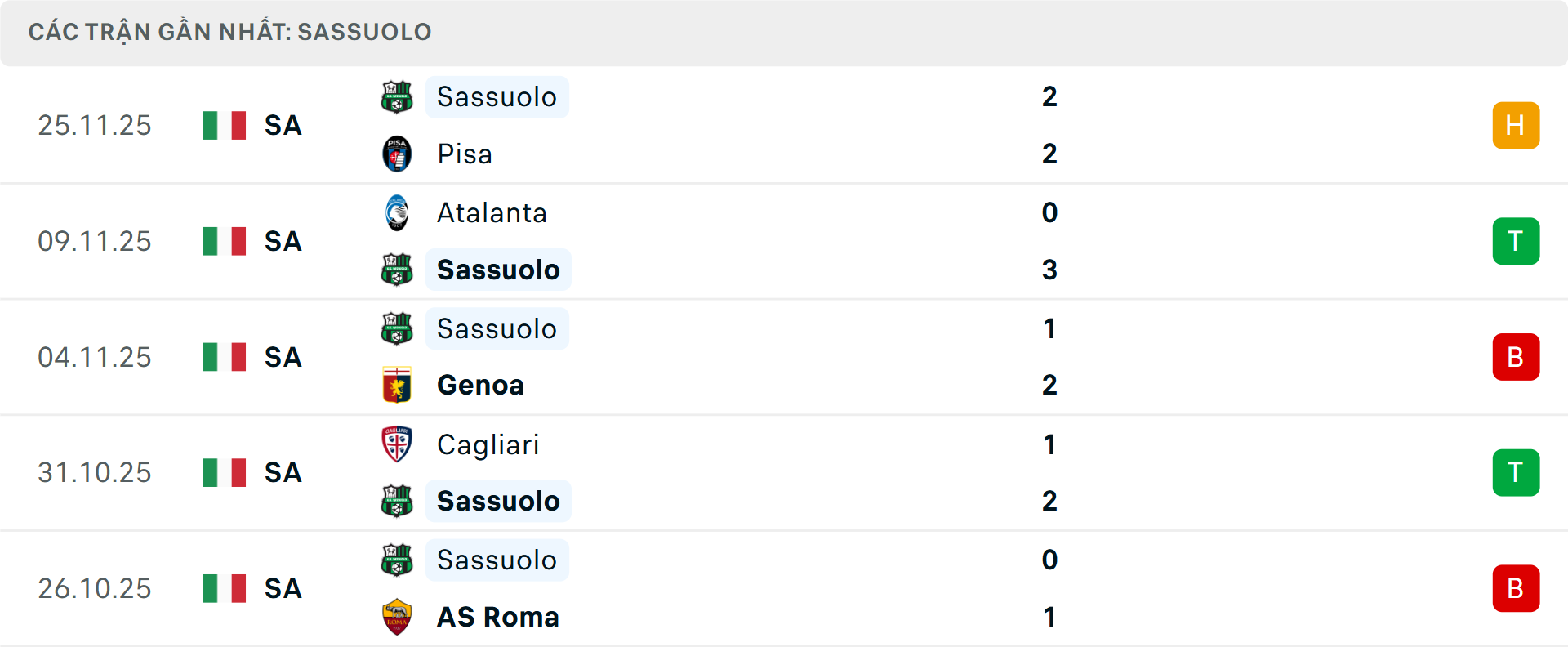This screenshot has width=1568, height=647.
Task: Click the Atalanta club crest icon
Action: tap(397, 212)
